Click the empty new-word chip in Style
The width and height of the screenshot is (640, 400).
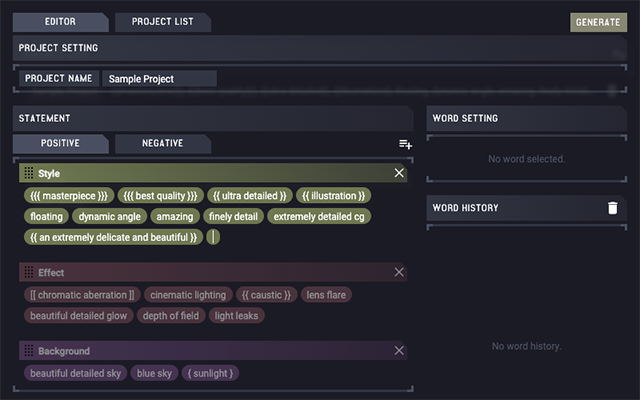pos(214,237)
